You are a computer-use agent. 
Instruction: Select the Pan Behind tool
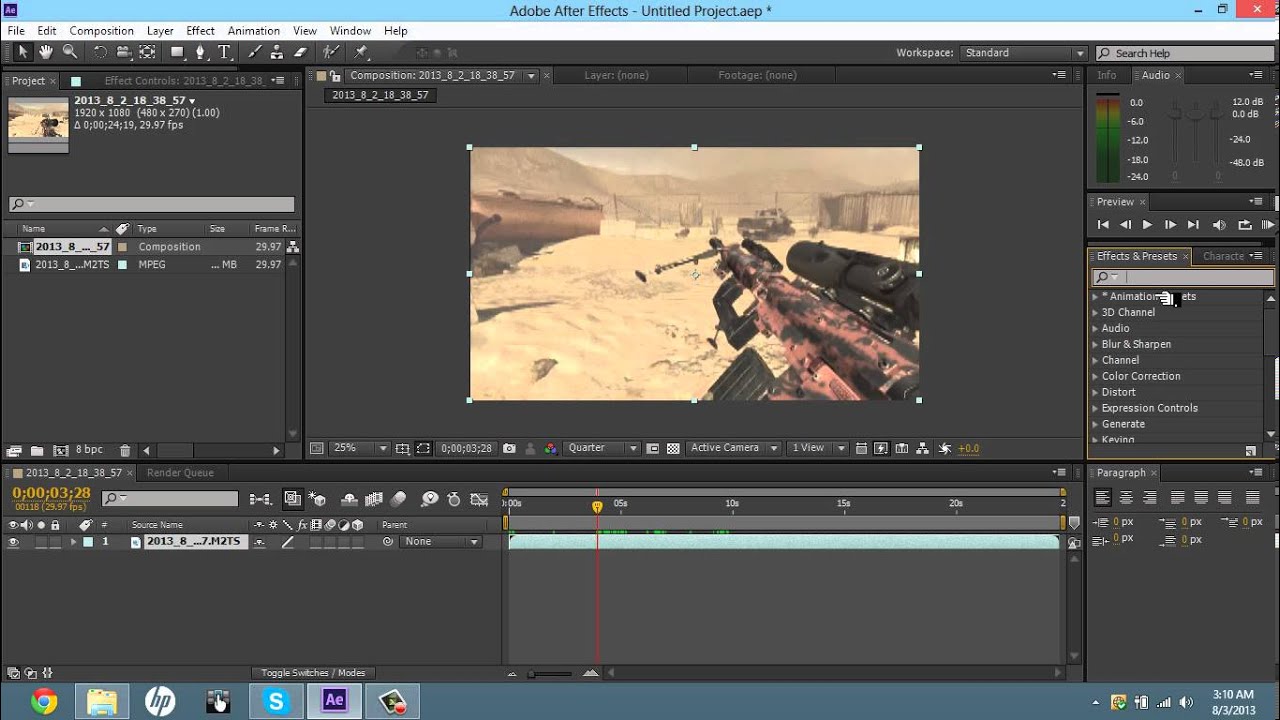pyautogui.click(x=148, y=52)
